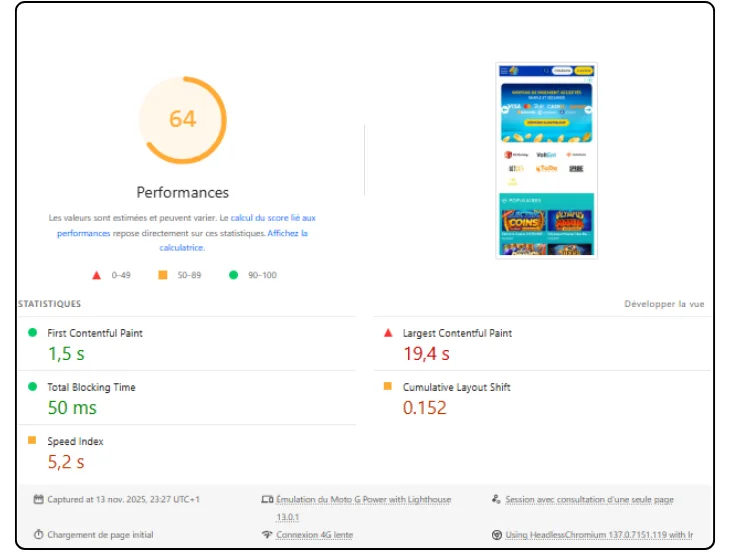The width and height of the screenshot is (729, 556).
Task: Click the orange square beside Cumulative Layout Shift
Action: click(x=388, y=387)
